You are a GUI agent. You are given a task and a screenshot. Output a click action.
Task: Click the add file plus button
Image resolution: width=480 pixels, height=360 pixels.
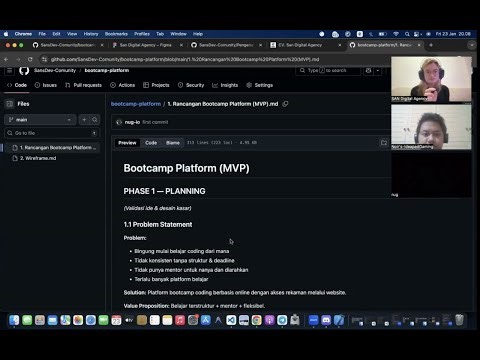pos(84,120)
